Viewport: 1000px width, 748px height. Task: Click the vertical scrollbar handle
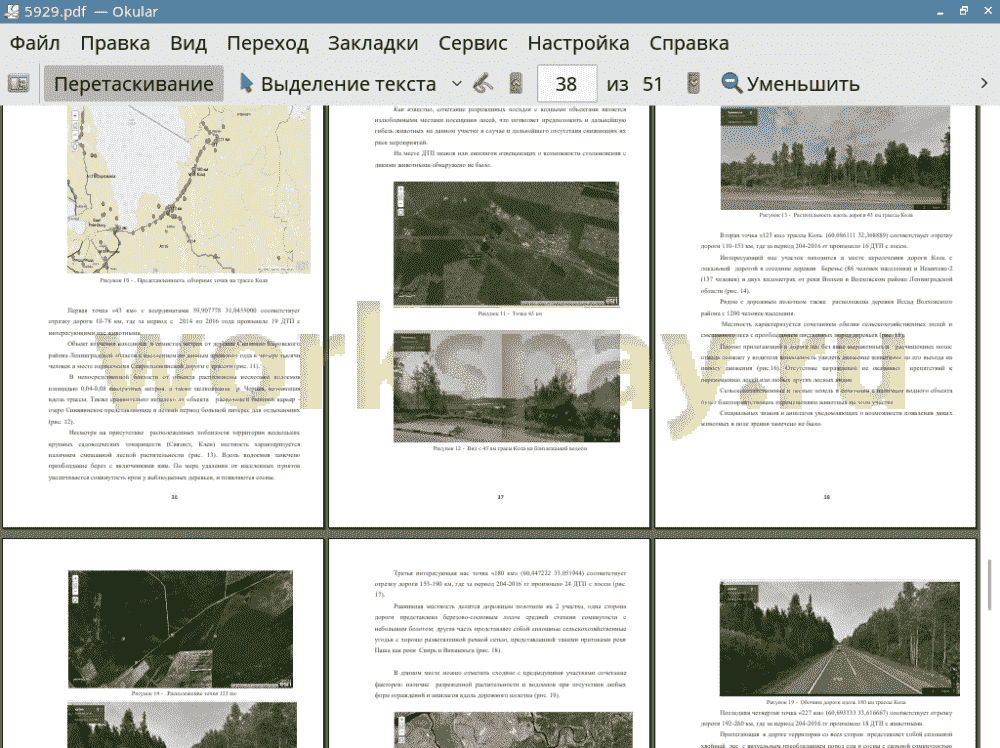click(x=989, y=584)
